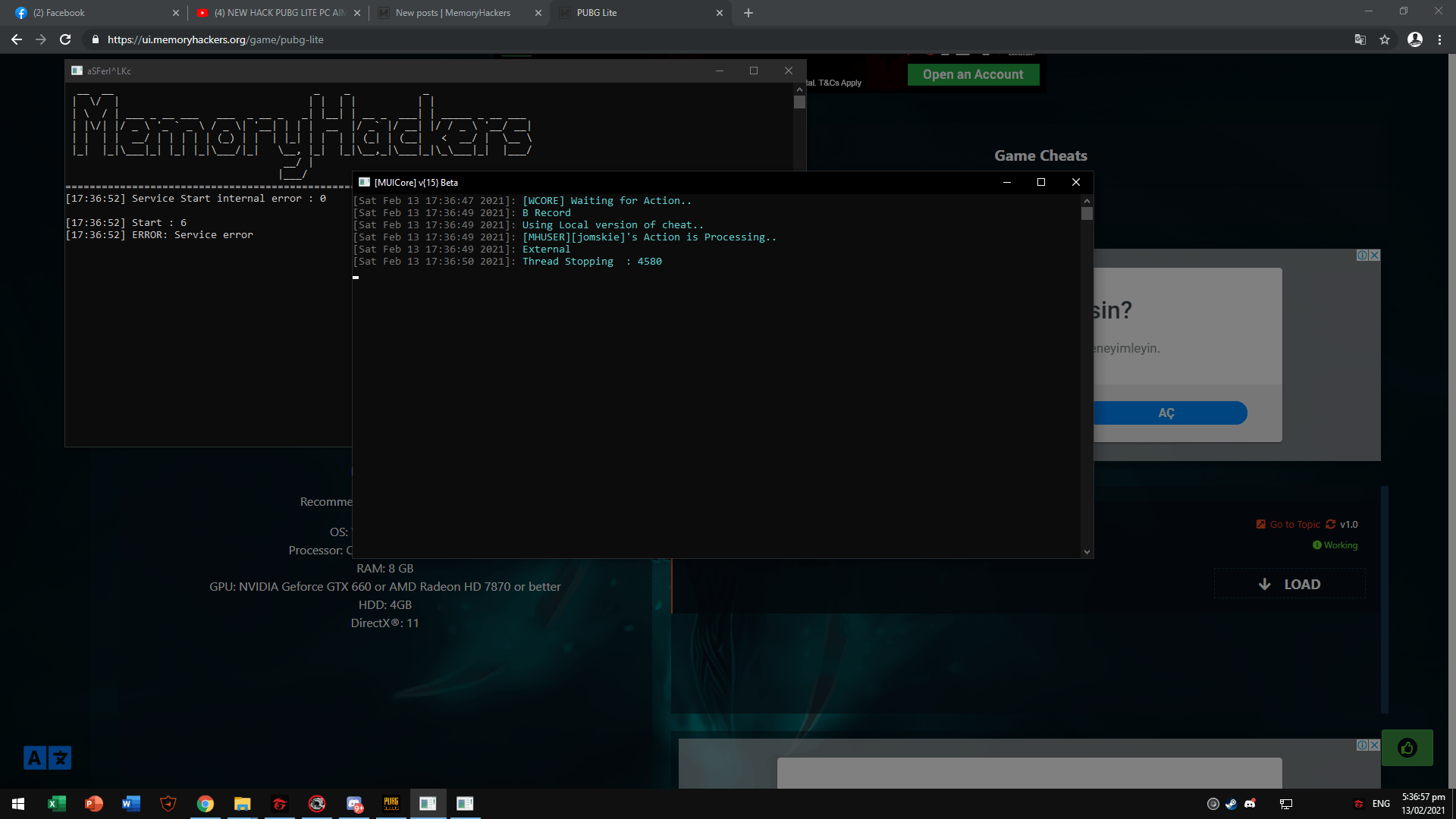The image size is (1456, 819).
Task: Click the thumbs-up button on the page
Action: coord(1407,748)
